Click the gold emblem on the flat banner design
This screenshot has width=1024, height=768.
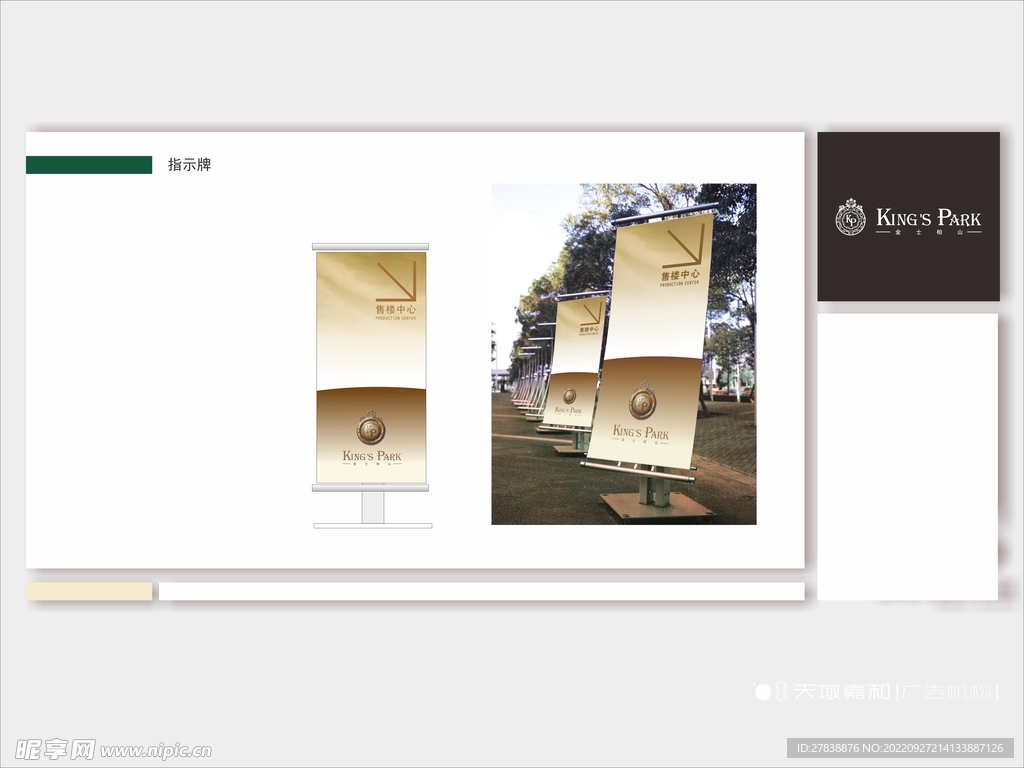[371, 430]
